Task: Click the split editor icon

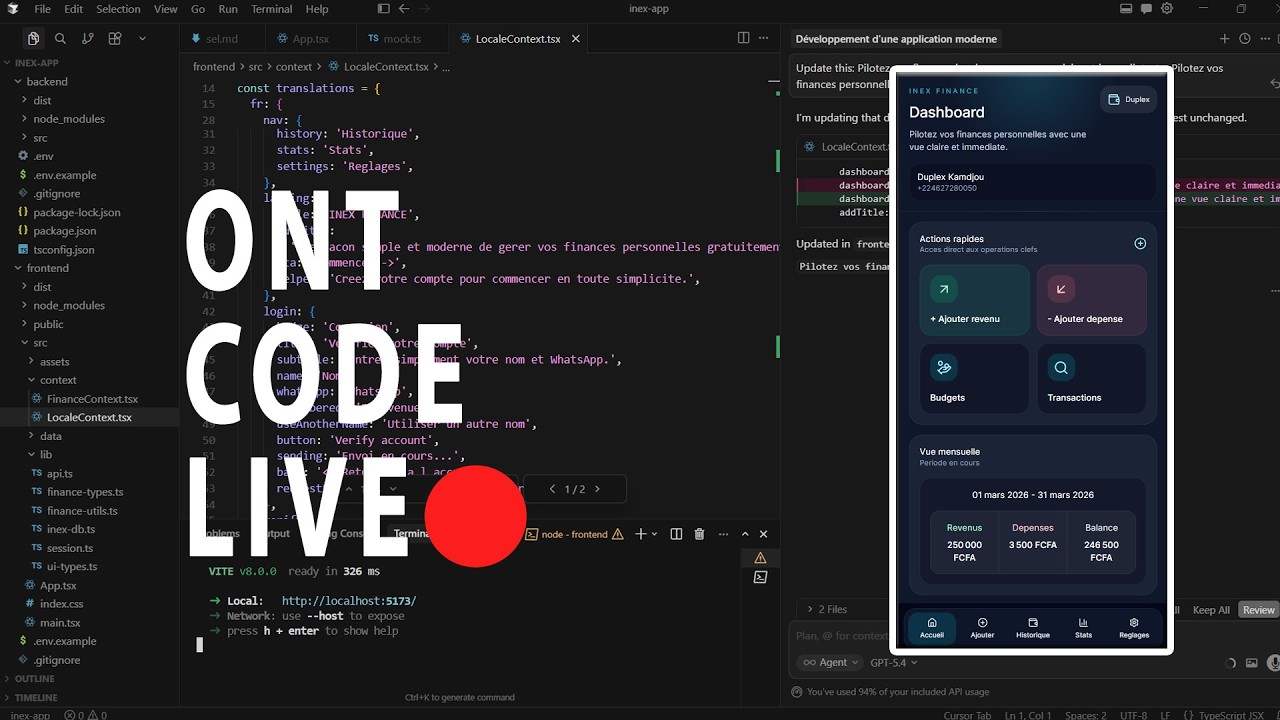Action: 743,38
